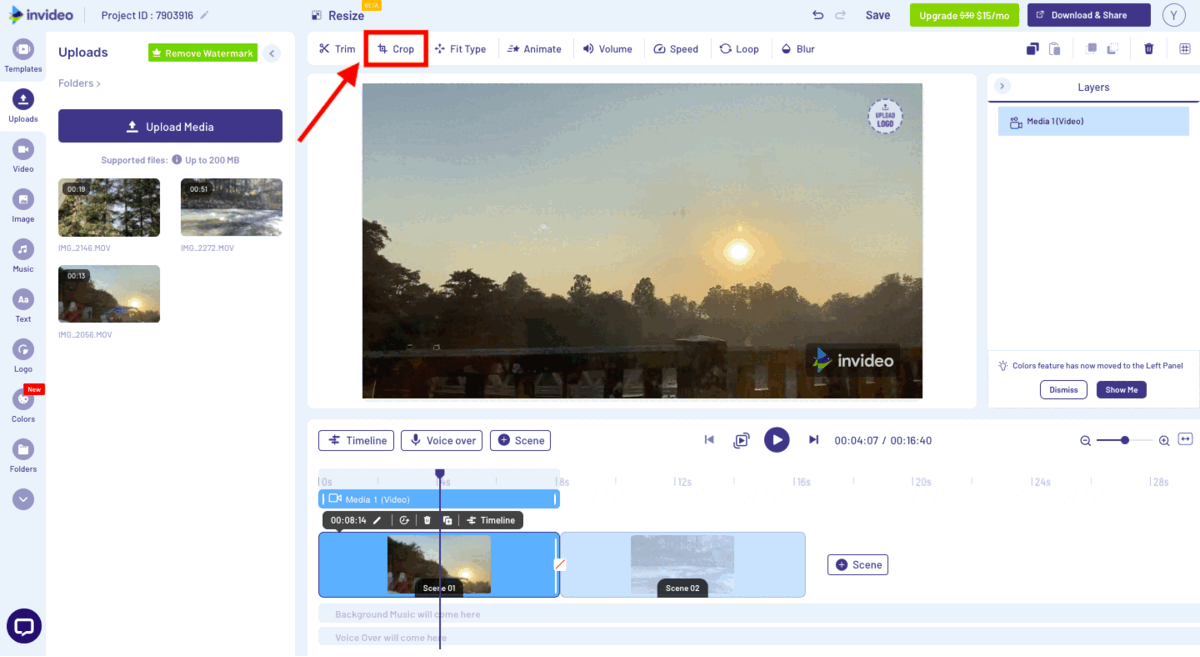
Task: Collapse the Uploads panel with the chevron
Action: [x=271, y=53]
